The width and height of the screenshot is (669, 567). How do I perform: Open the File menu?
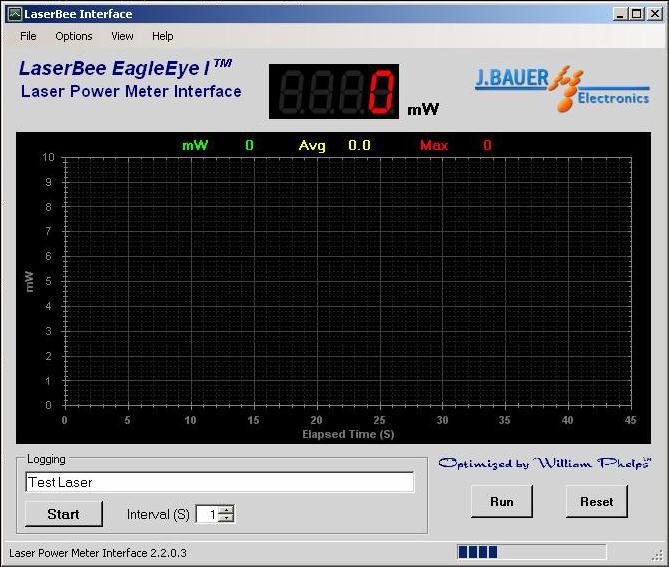(28, 36)
